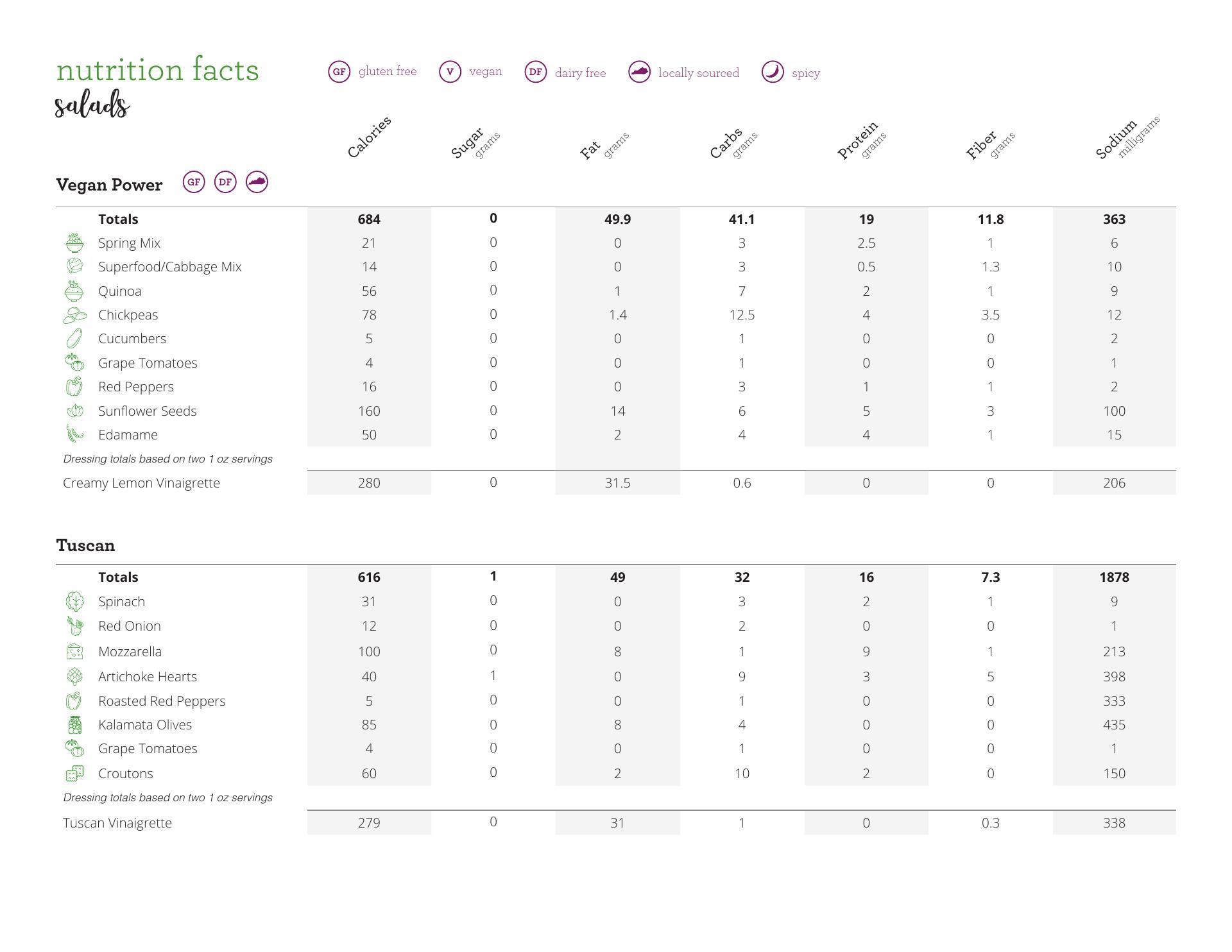This screenshot has width=1232, height=952.
Task: Click the vegan V legend icon
Action: click(x=450, y=72)
